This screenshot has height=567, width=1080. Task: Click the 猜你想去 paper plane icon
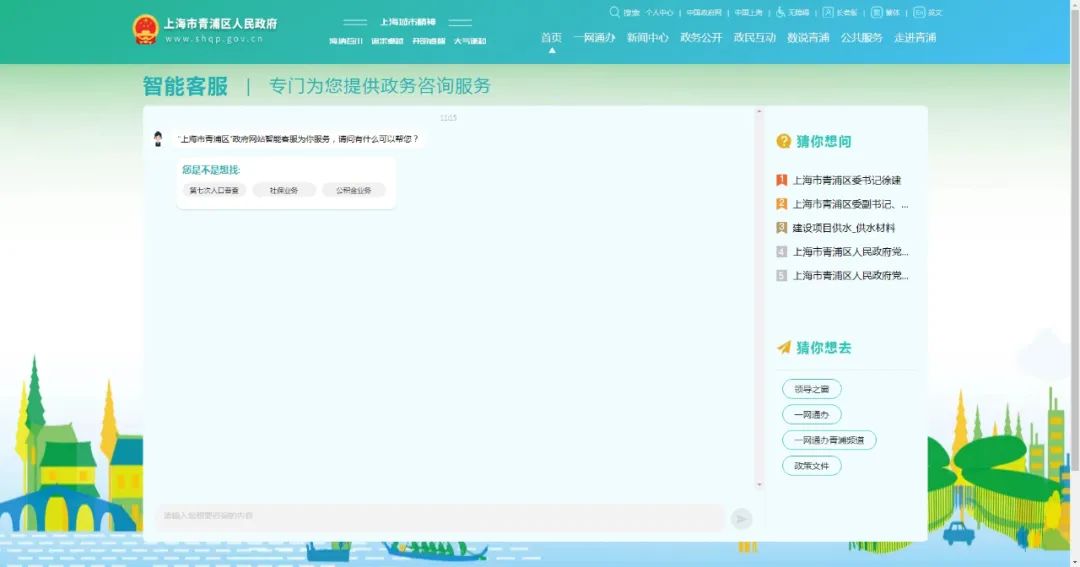pos(784,347)
